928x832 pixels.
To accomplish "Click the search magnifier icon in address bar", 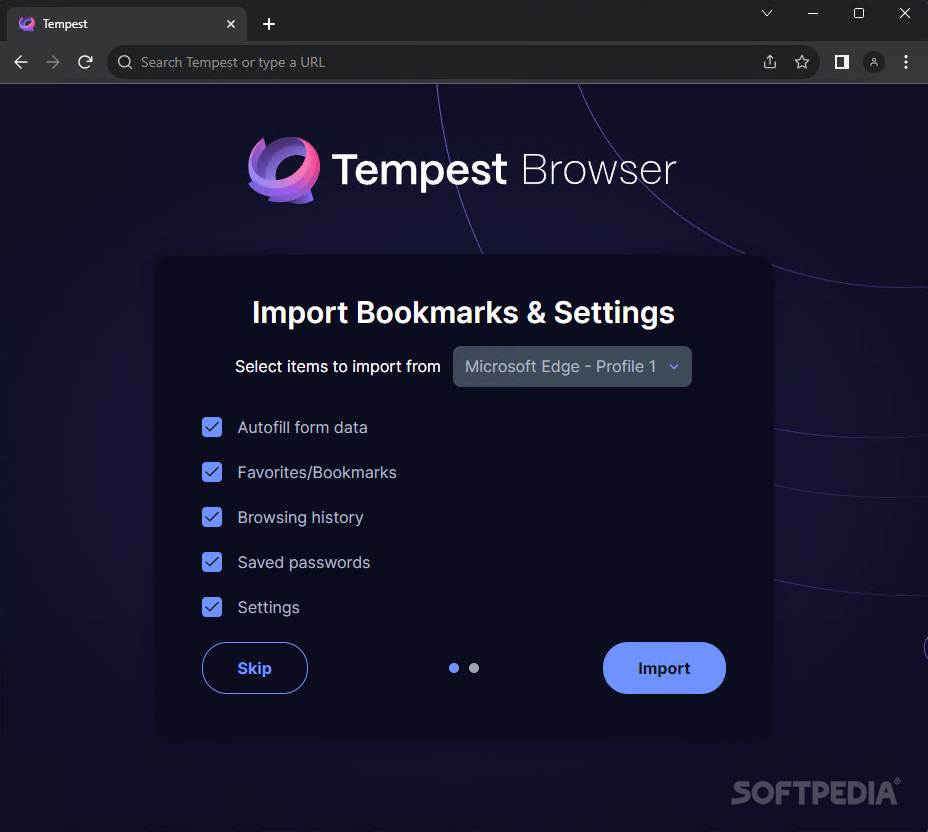I will coord(125,62).
